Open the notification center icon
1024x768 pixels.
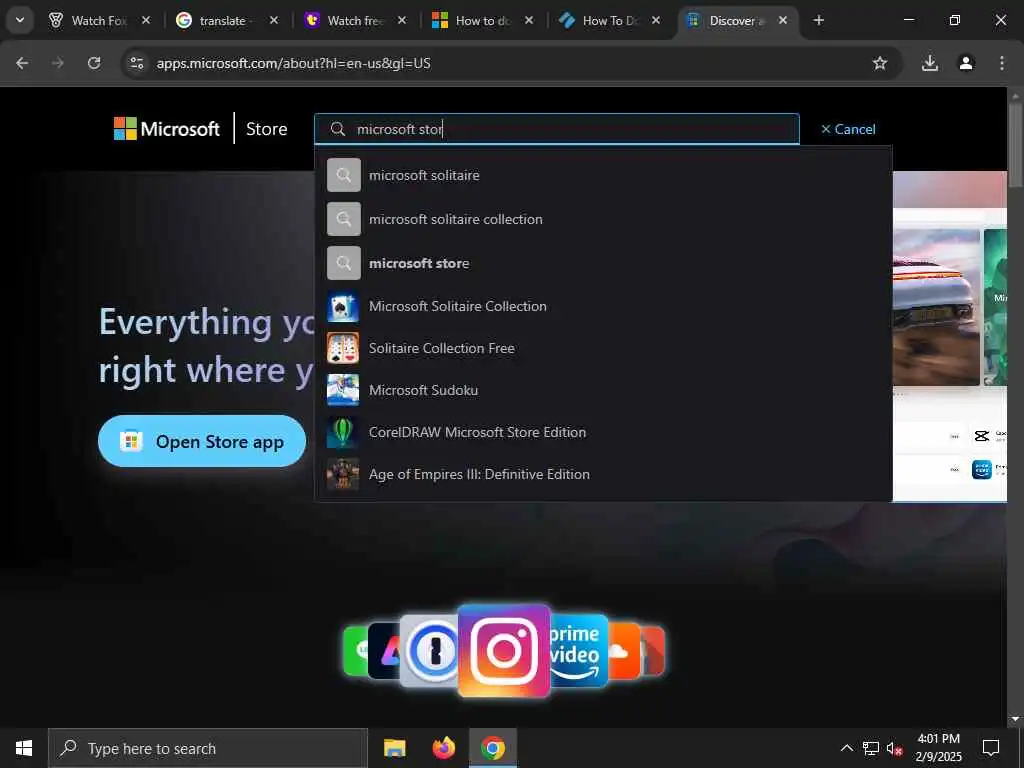[991, 748]
